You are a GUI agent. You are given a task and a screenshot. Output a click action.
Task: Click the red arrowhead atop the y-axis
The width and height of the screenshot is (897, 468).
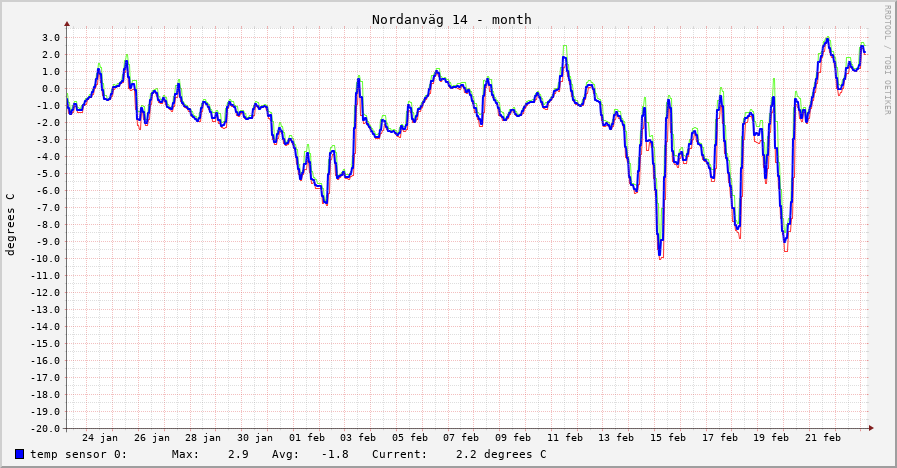click(67, 23)
